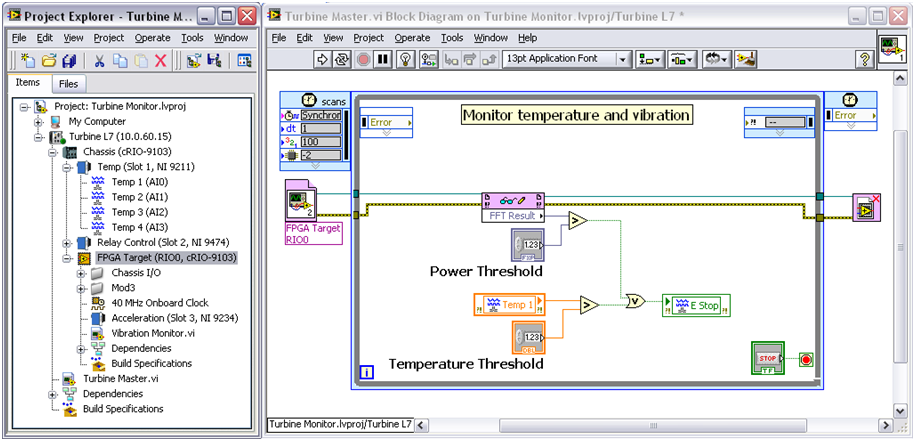Image resolution: width=915 pixels, height=441 pixels.
Task: Toggle Retain Wire Values button
Action: pyautogui.click(x=430, y=59)
